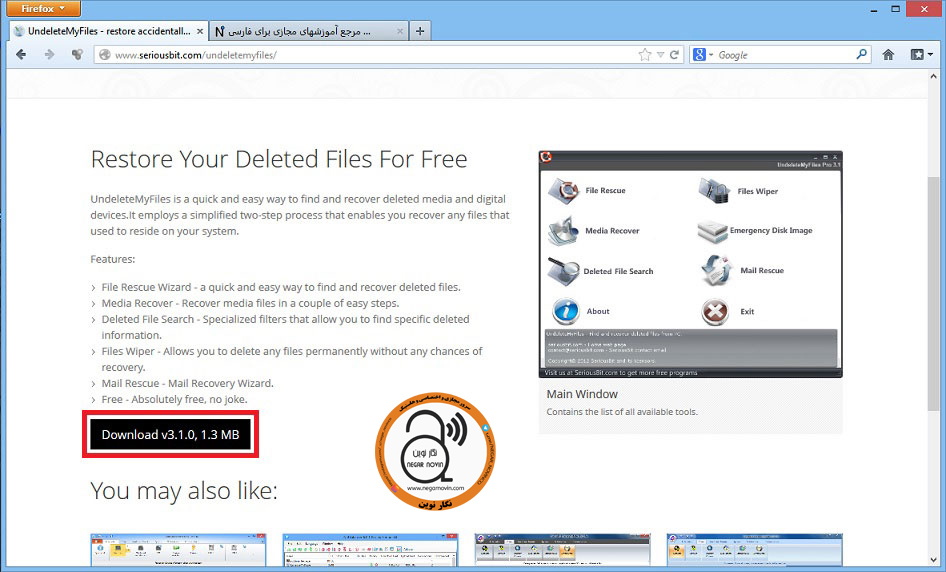Open the Firefox application menu button
Image resolution: width=946 pixels, height=572 pixels.
pos(43,8)
